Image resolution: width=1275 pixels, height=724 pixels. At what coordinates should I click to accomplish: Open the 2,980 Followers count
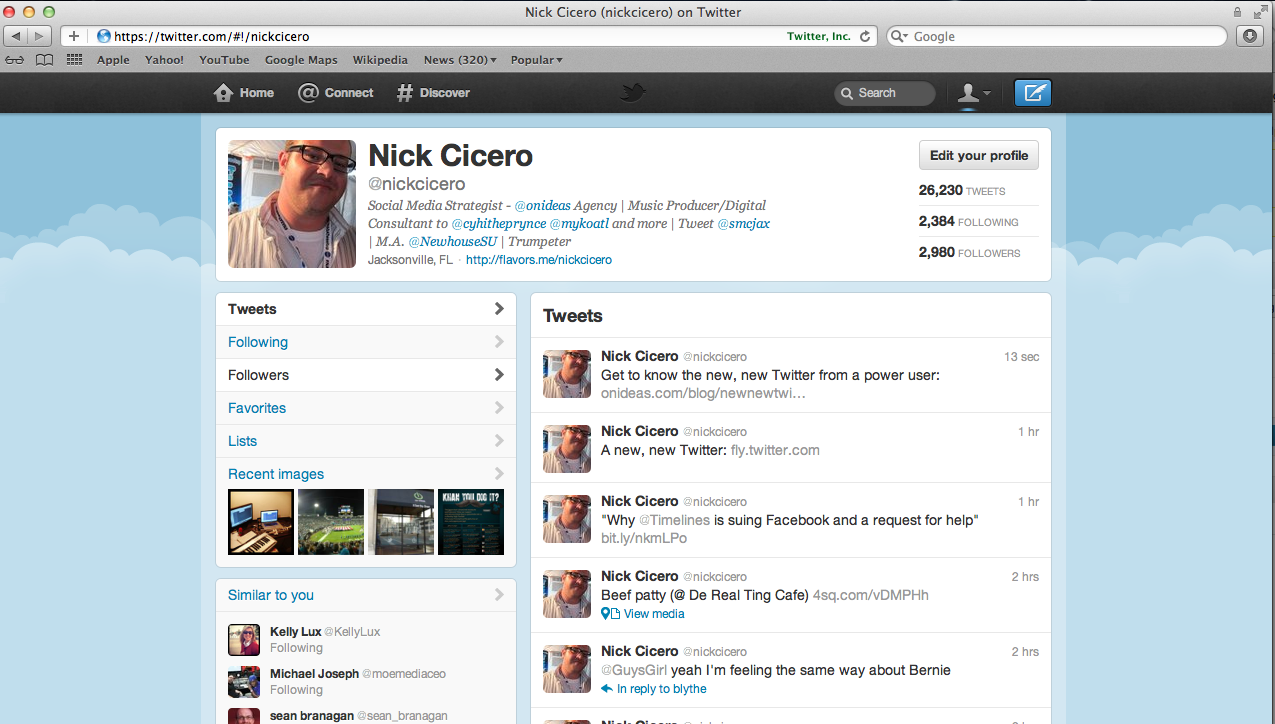pyautogui.click(x=970, y=253)
